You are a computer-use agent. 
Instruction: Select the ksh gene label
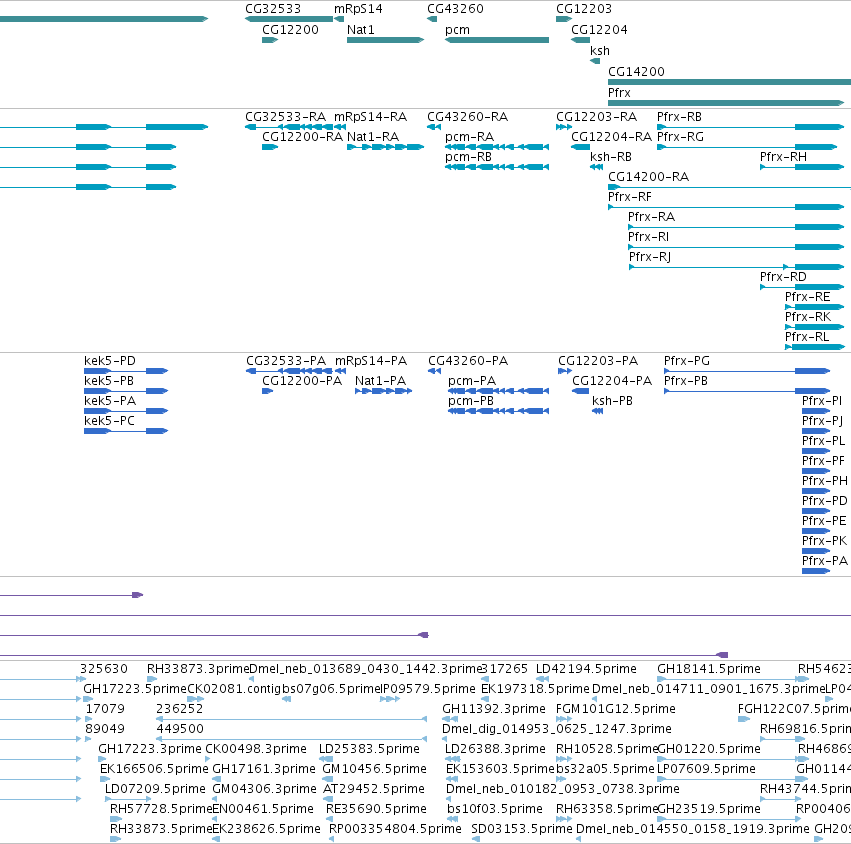(x=600, y=51)
